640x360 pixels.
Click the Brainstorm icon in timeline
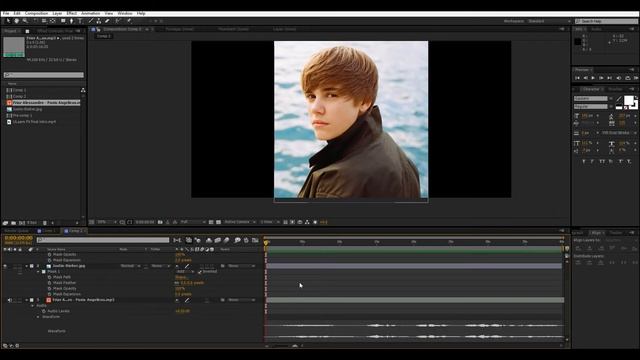pos(237,240)
